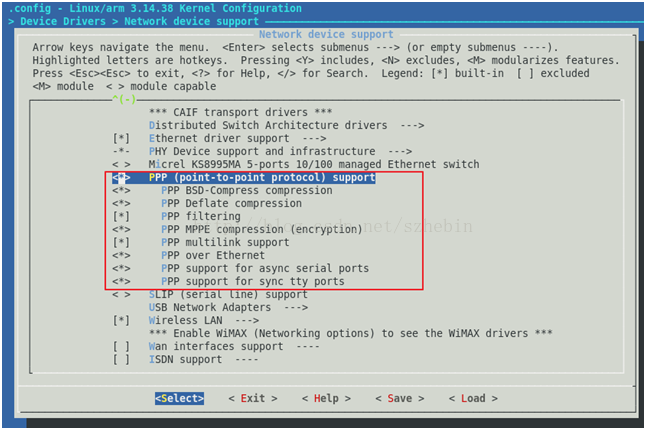Toggle PPP filtering checkbox
The height and width of the screenshot is (430, 646).
pos(121,216)
